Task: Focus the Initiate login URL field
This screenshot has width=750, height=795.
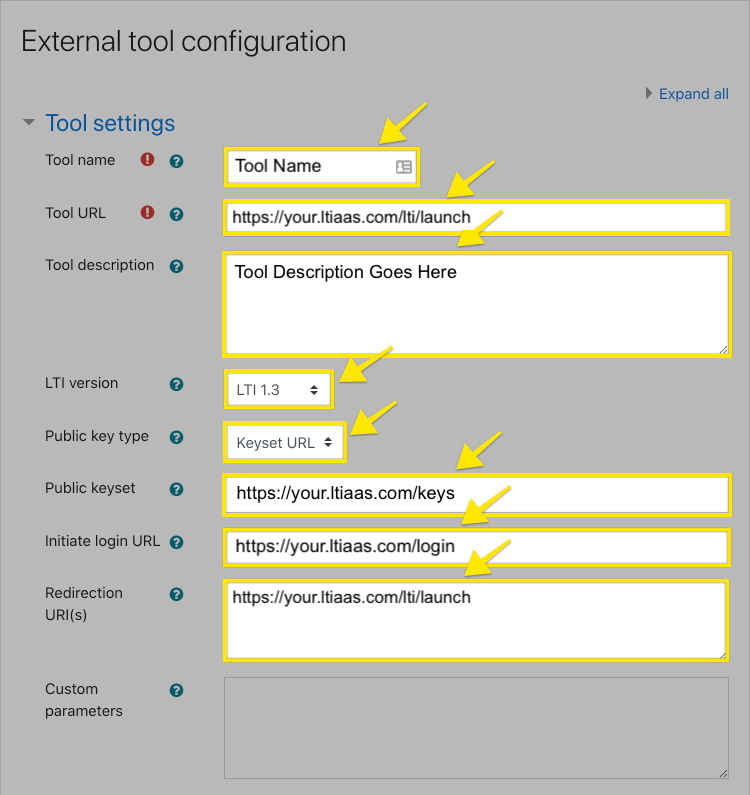Action: 477,547
